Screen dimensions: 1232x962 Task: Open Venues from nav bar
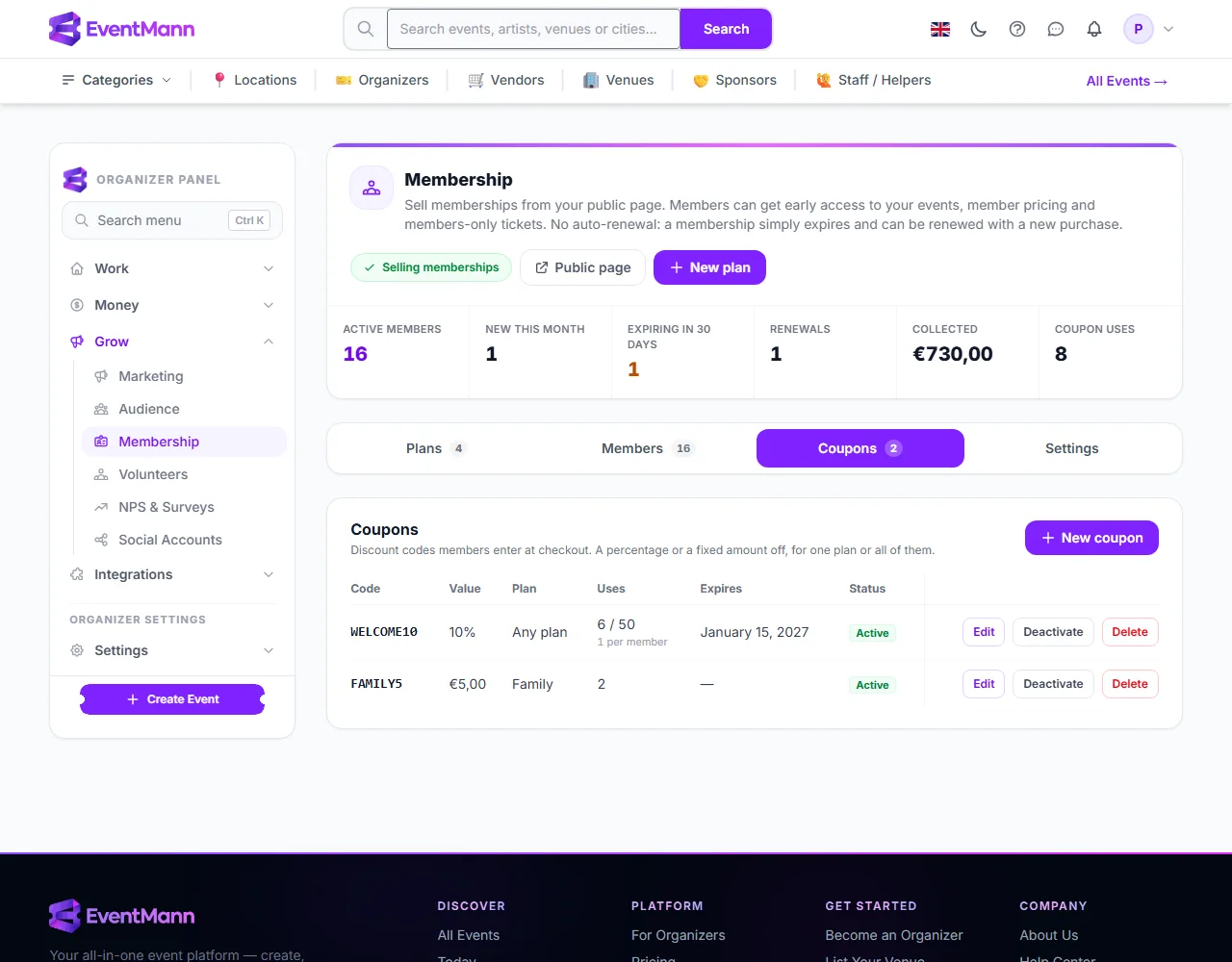619,80
